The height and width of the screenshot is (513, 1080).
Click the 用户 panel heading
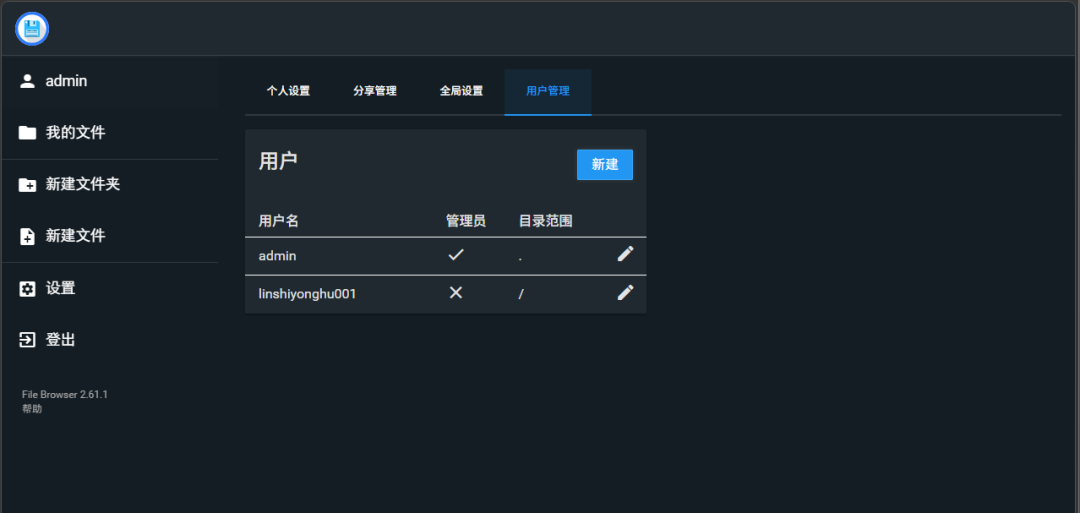[278, 161]
